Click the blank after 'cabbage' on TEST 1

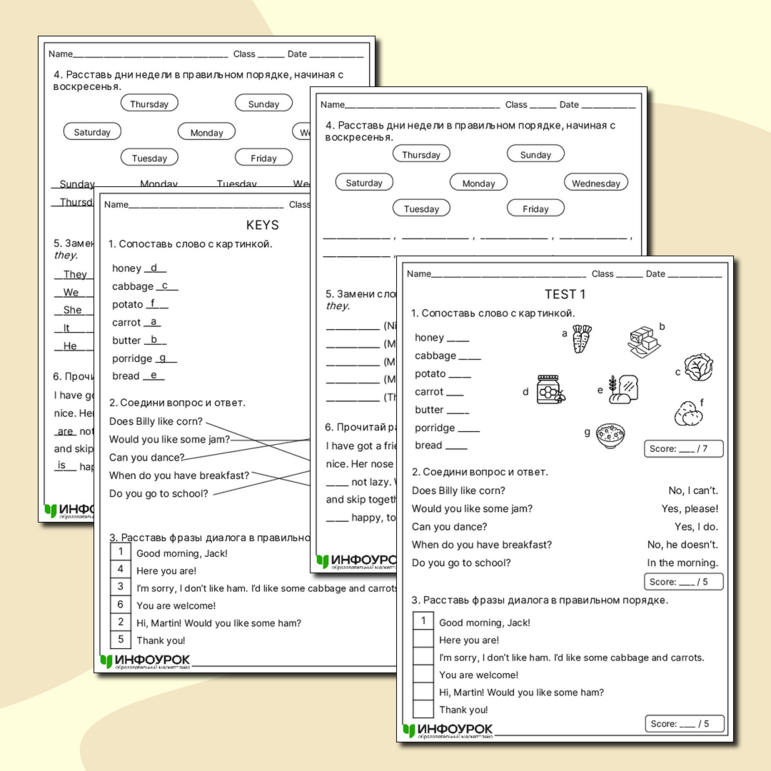(x=470, y=357)
